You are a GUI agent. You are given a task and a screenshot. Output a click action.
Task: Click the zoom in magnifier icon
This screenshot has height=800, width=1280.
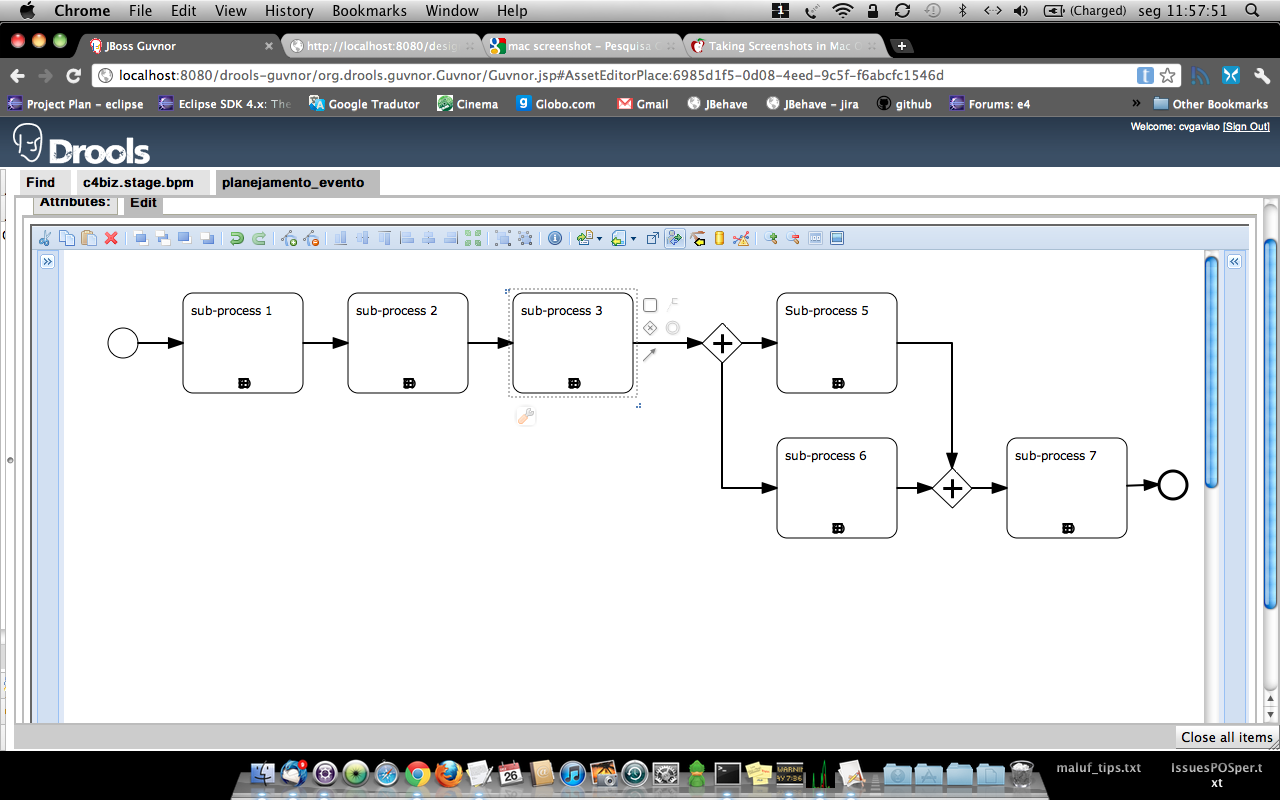click(x=770, y=238)
